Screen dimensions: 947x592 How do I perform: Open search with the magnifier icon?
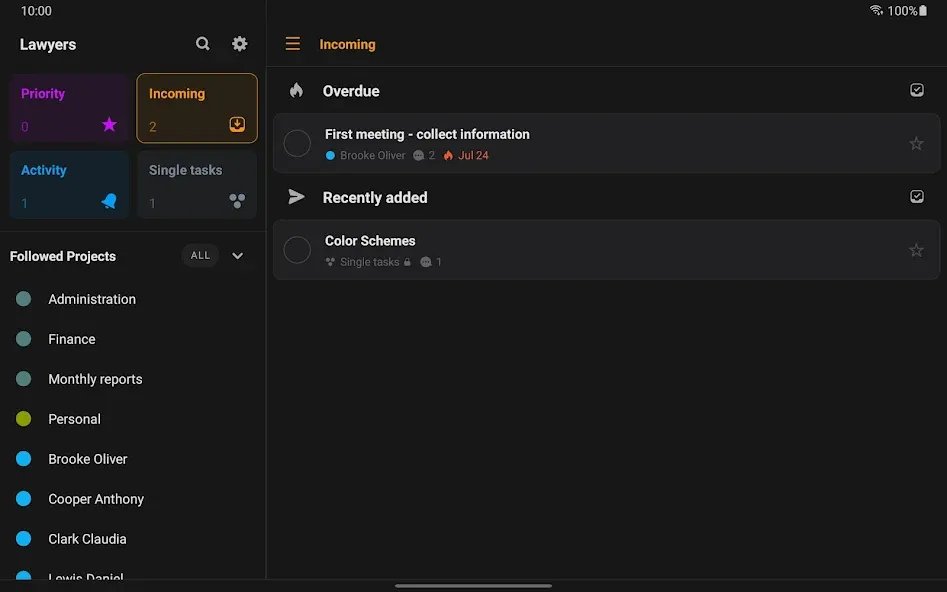202,43
